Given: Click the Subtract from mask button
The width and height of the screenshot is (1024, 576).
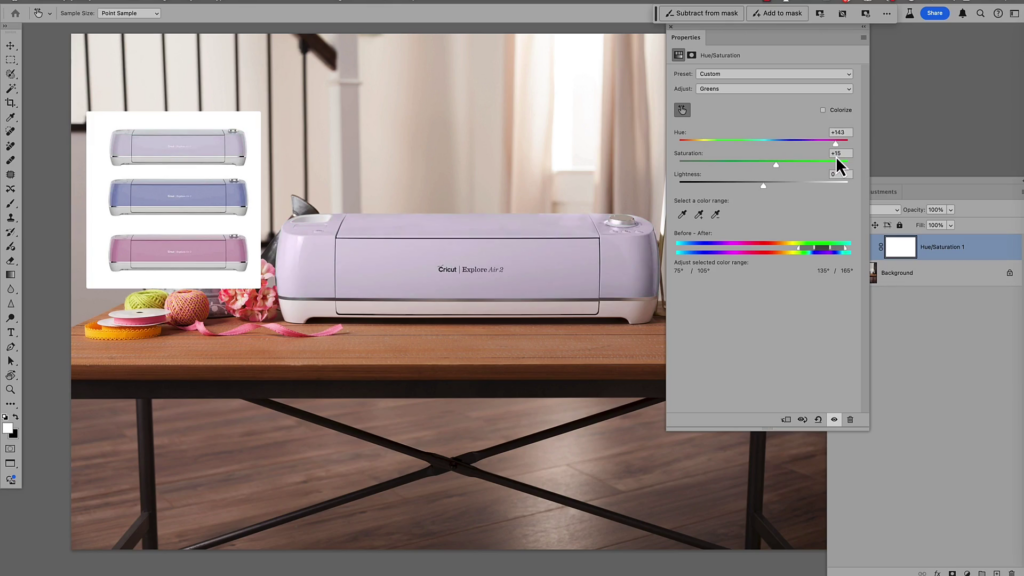Looking at the screenshot, I should click(701, 13).
